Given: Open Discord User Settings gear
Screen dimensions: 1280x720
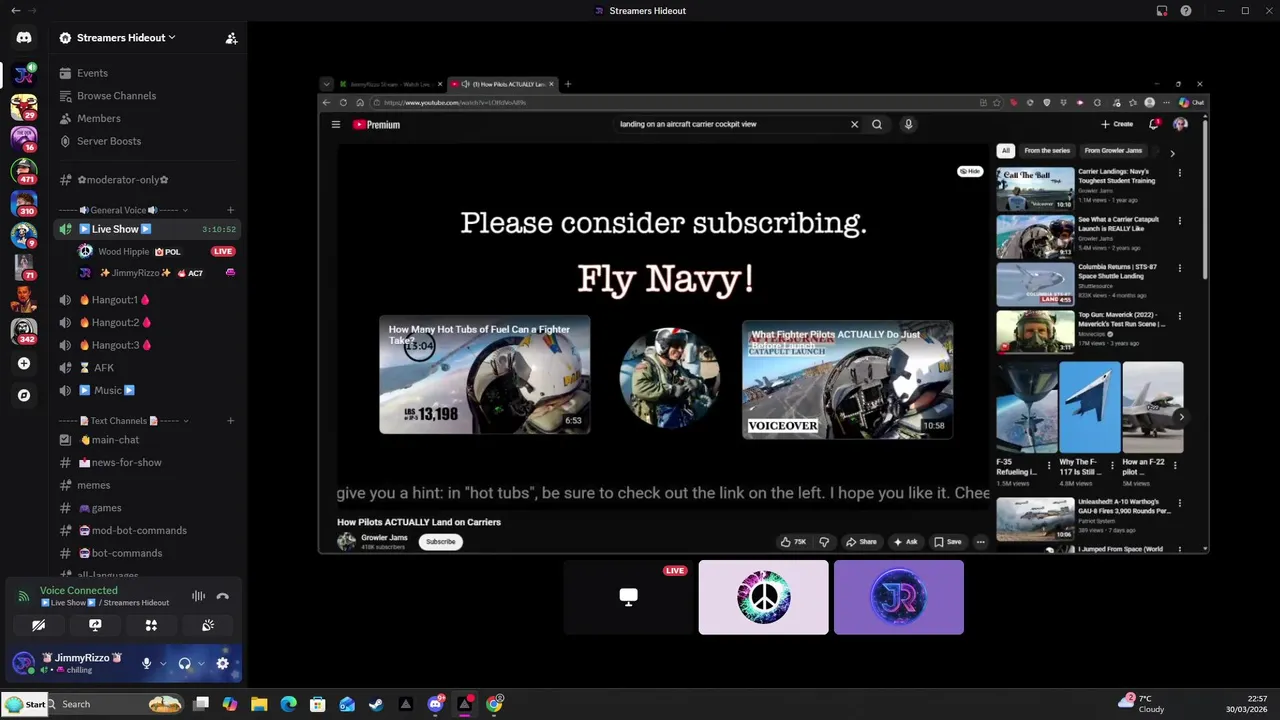Looking at the screenshot, I should point(223,663).
